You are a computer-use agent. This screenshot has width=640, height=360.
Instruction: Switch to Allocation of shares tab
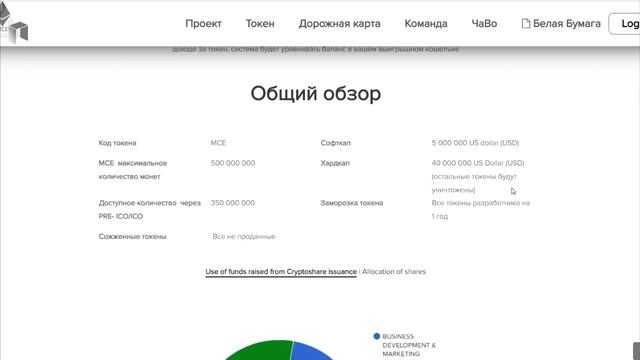click(x=394, y=271)
